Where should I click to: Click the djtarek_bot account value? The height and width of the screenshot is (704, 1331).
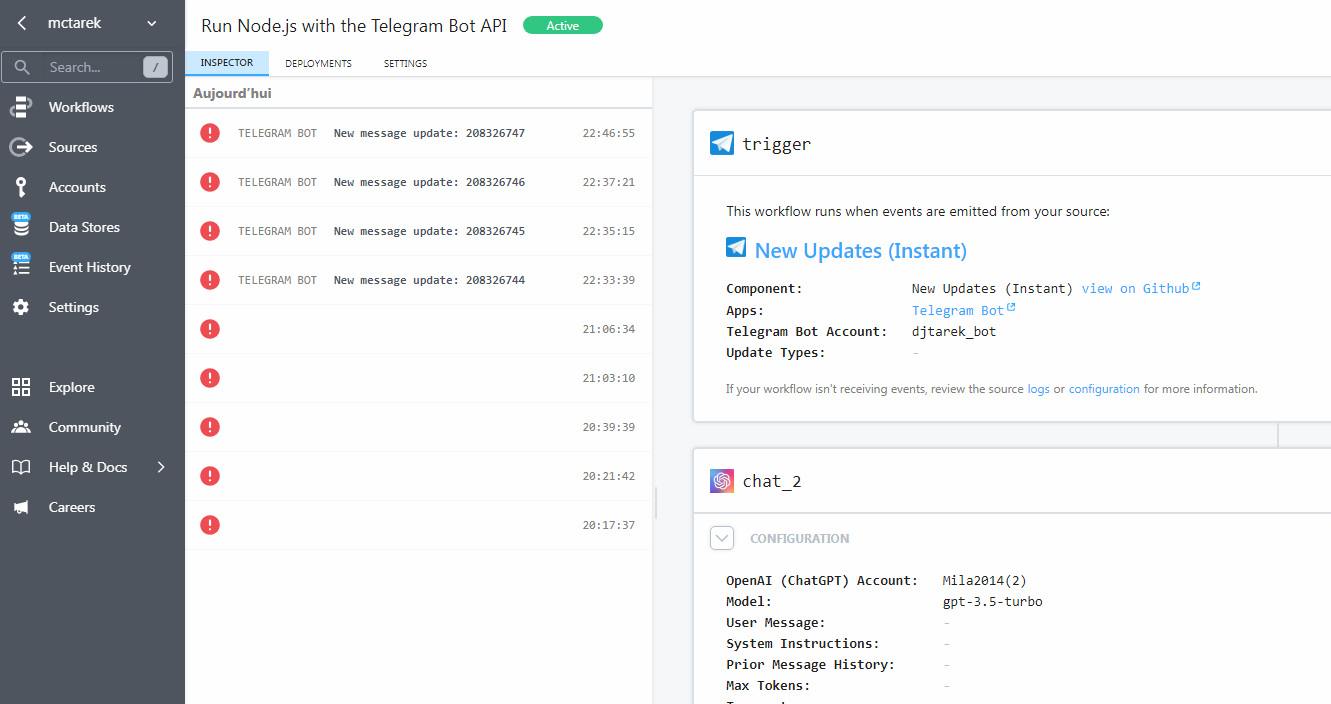[954, 331]
